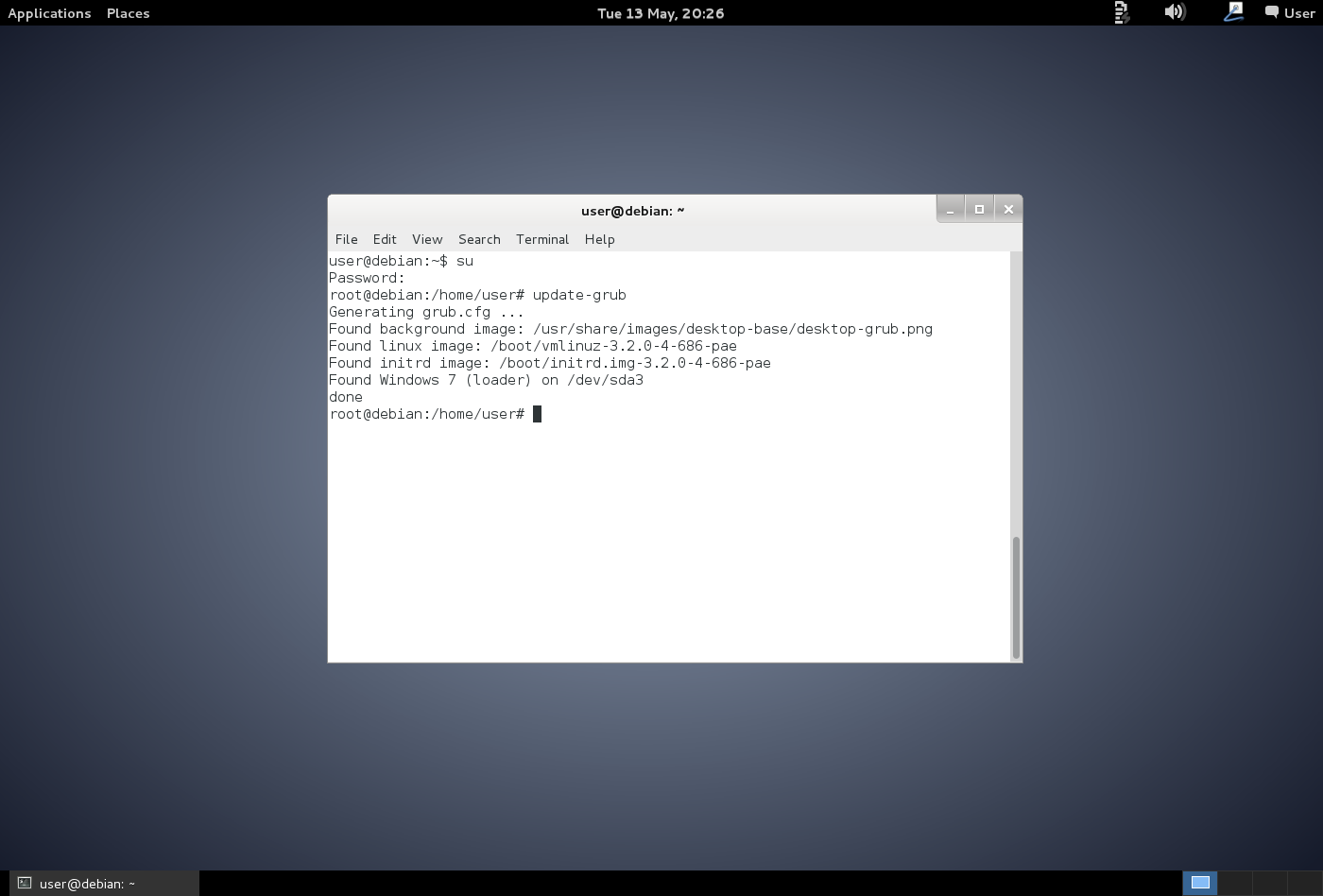Screen dimensions: 1323x896
Task: Maximize the terminal window
Action: pyautogui.click(x=979, y=209)
